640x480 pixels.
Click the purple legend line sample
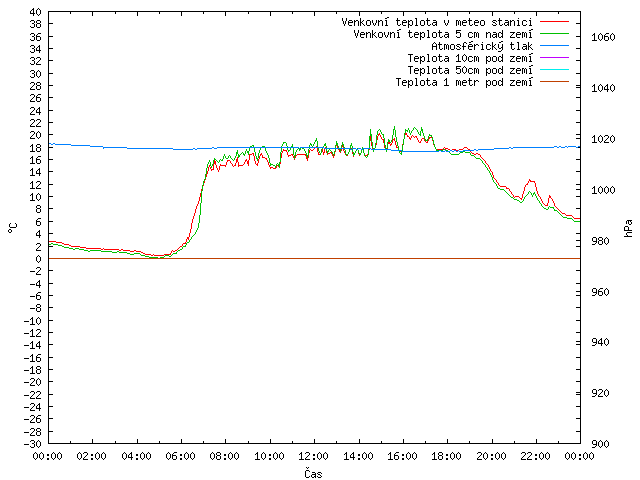tap(554, 58)
